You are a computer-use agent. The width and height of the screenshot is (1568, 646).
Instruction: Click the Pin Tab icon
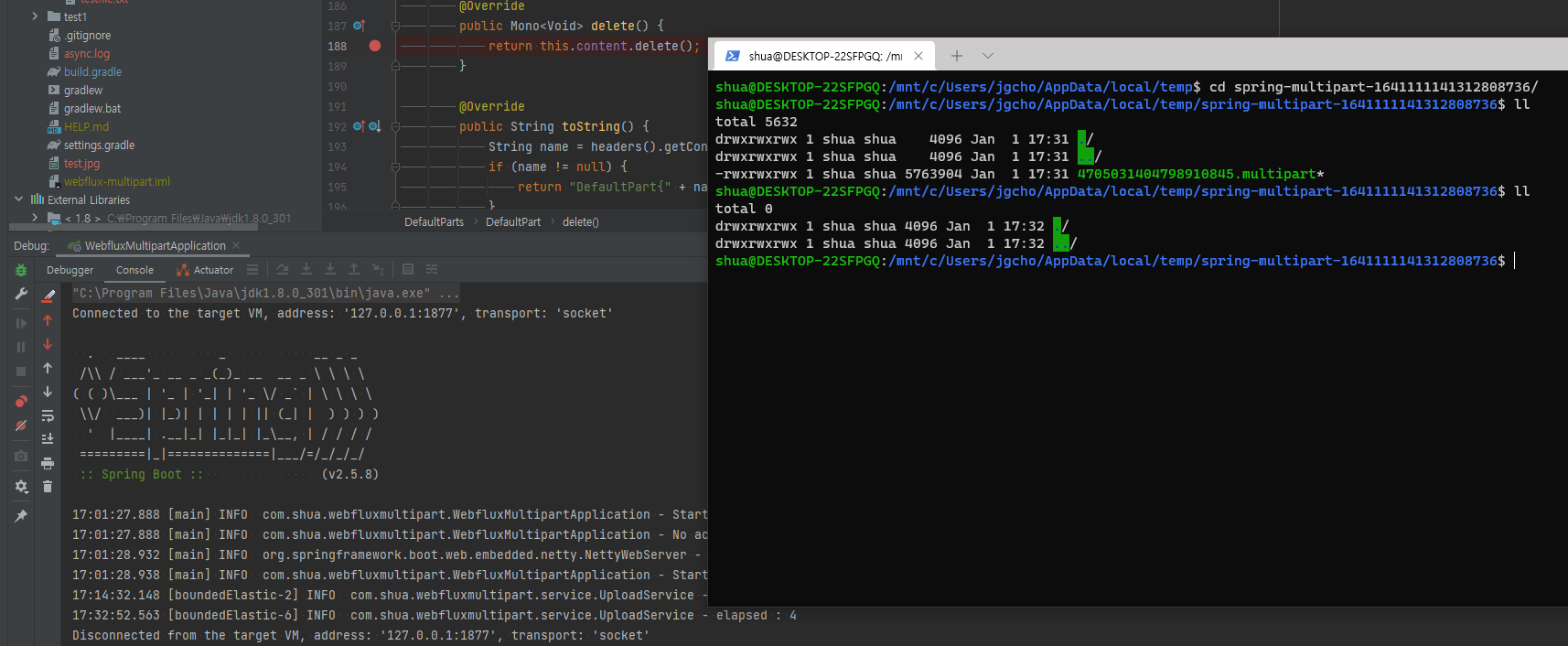[x=21, y=516]
